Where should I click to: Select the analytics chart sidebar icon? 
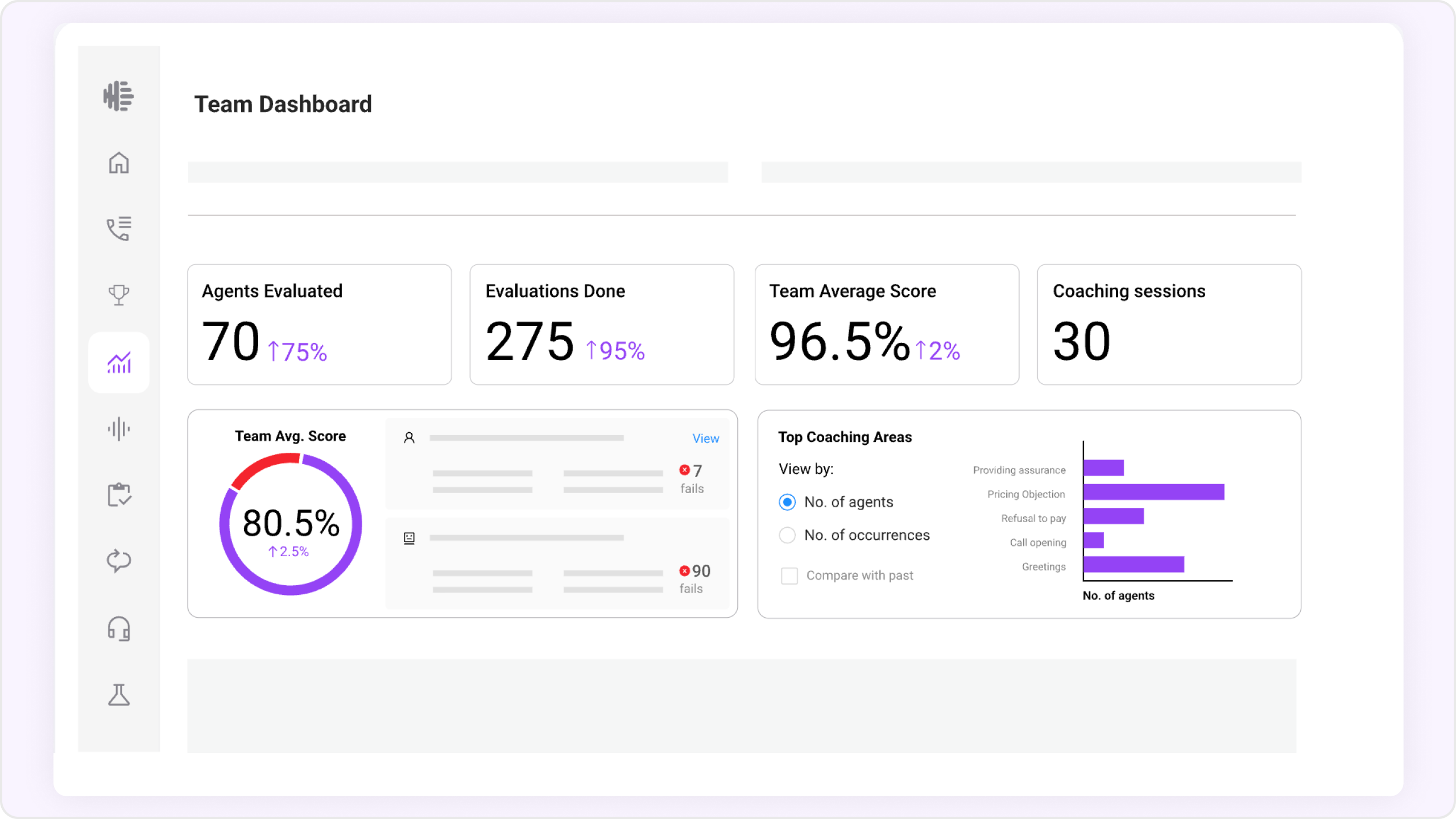pyautogui.click(x=118, y=362)
